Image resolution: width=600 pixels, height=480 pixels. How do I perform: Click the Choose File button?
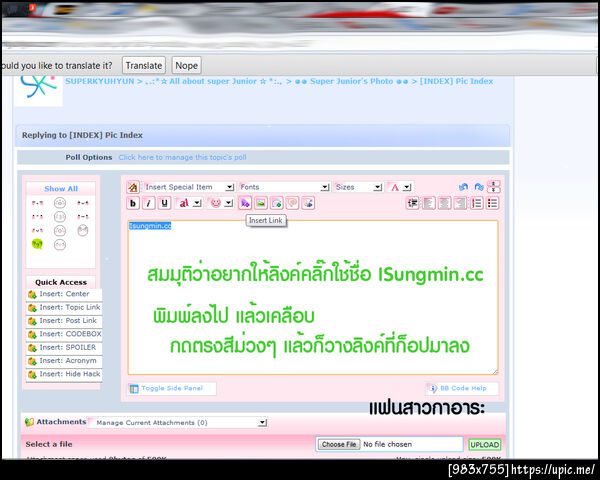[x=339, y=444]
